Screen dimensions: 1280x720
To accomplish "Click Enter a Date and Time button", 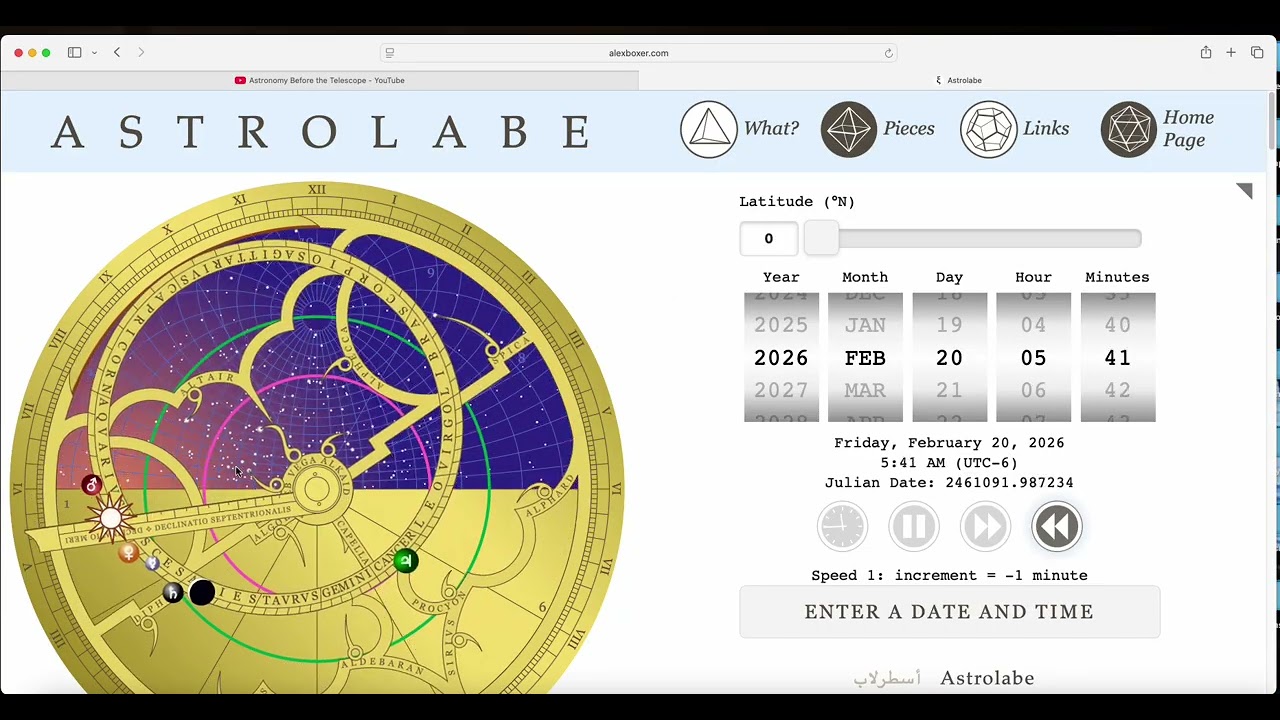I will pyautogui.click(x=950, y=612).
